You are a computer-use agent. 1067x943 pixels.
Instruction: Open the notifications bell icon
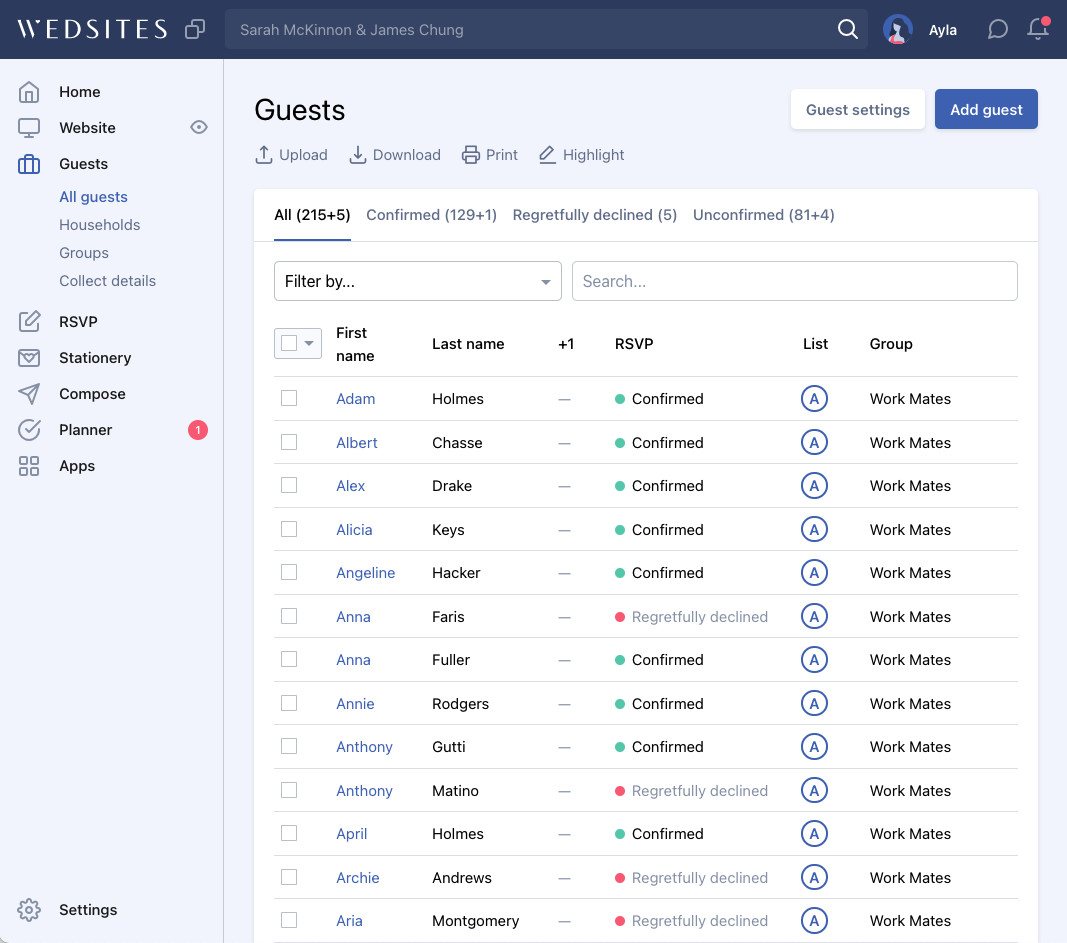pyautogui.click(x=1038, y=30)
